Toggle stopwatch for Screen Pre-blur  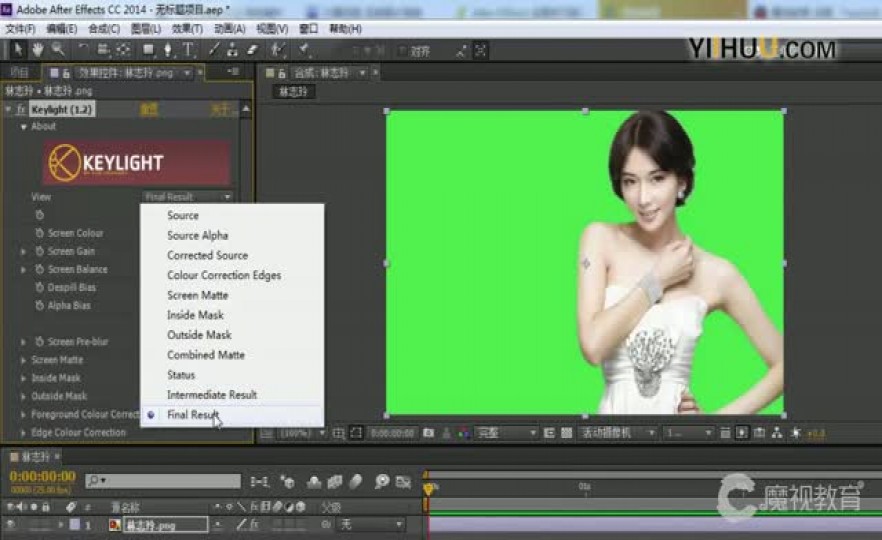(x=39, y=341)
